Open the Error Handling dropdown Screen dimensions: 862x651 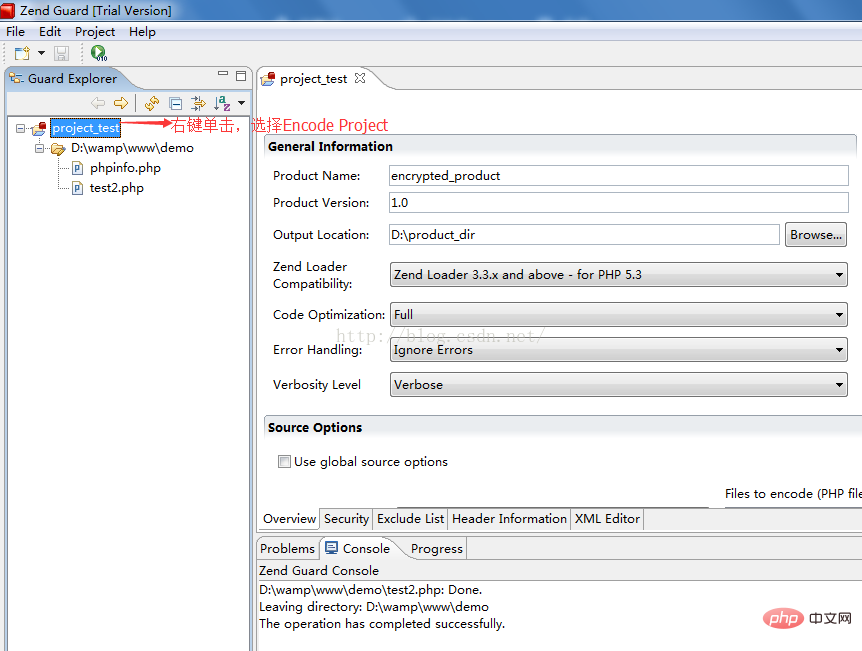click(618, 350)
